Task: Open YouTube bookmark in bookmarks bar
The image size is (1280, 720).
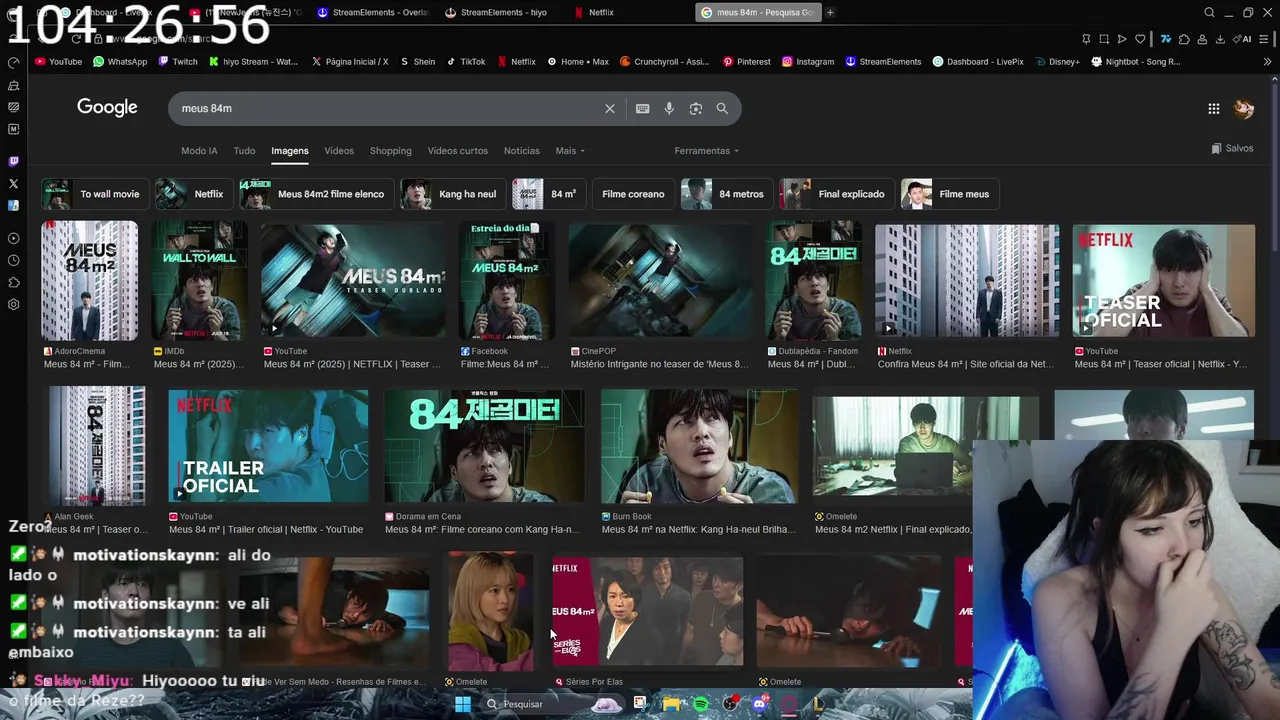Action: 59,62
